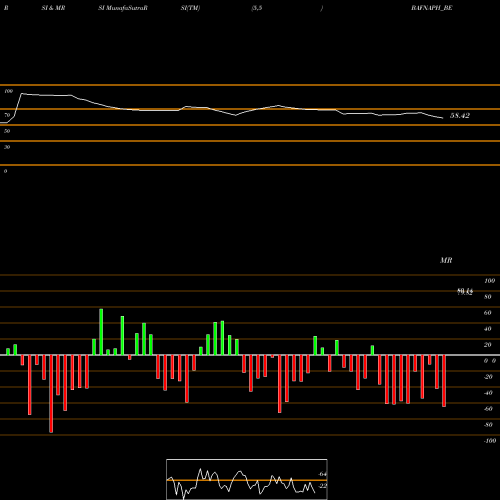This screenshot has width=500, height=500.
Task: Click the longest red histogram bar
Action: coord(51,394)
